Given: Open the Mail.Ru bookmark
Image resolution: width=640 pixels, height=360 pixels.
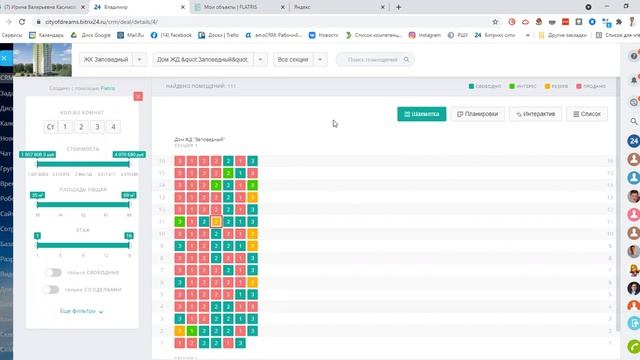Looking at the screenshot, I should click(x=131, y=35).
